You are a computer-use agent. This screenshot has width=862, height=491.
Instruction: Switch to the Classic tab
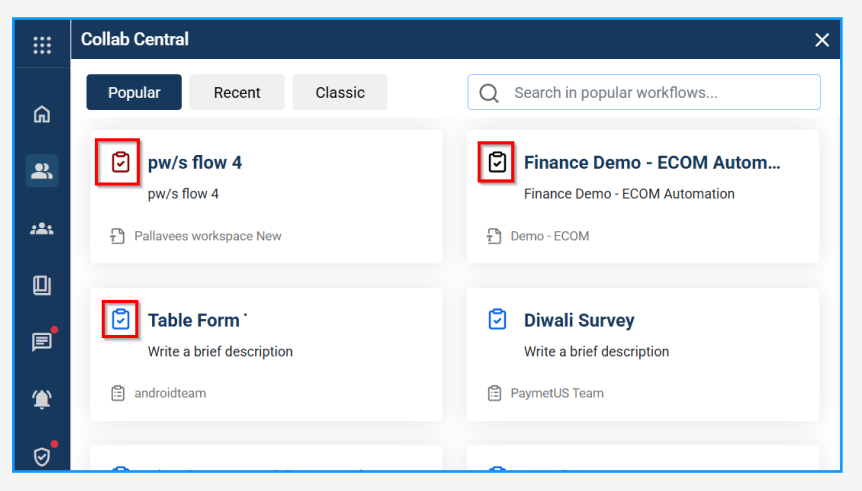tap(340, 93)
